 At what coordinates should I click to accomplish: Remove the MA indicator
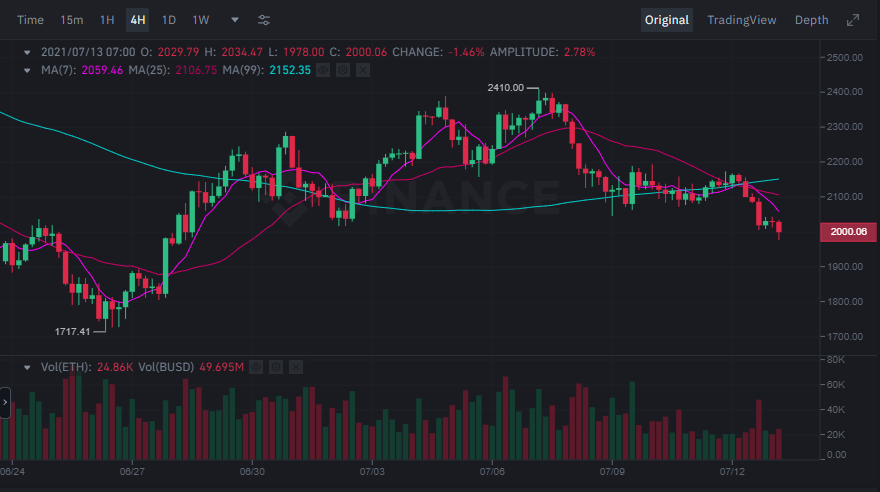pyautogui.click(x=362, y=70)
